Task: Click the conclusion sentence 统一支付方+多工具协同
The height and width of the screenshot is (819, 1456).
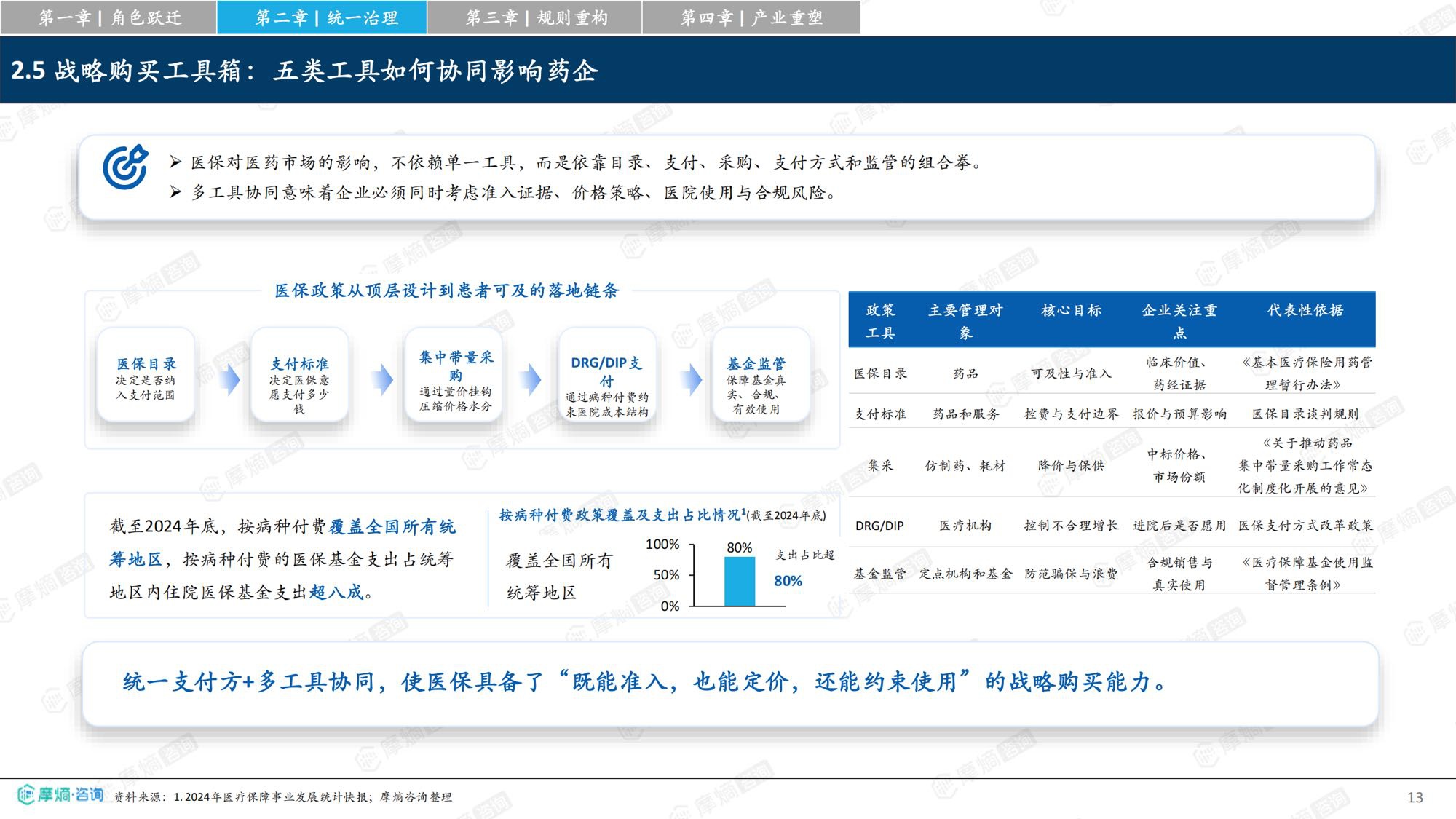Action: 645,682
